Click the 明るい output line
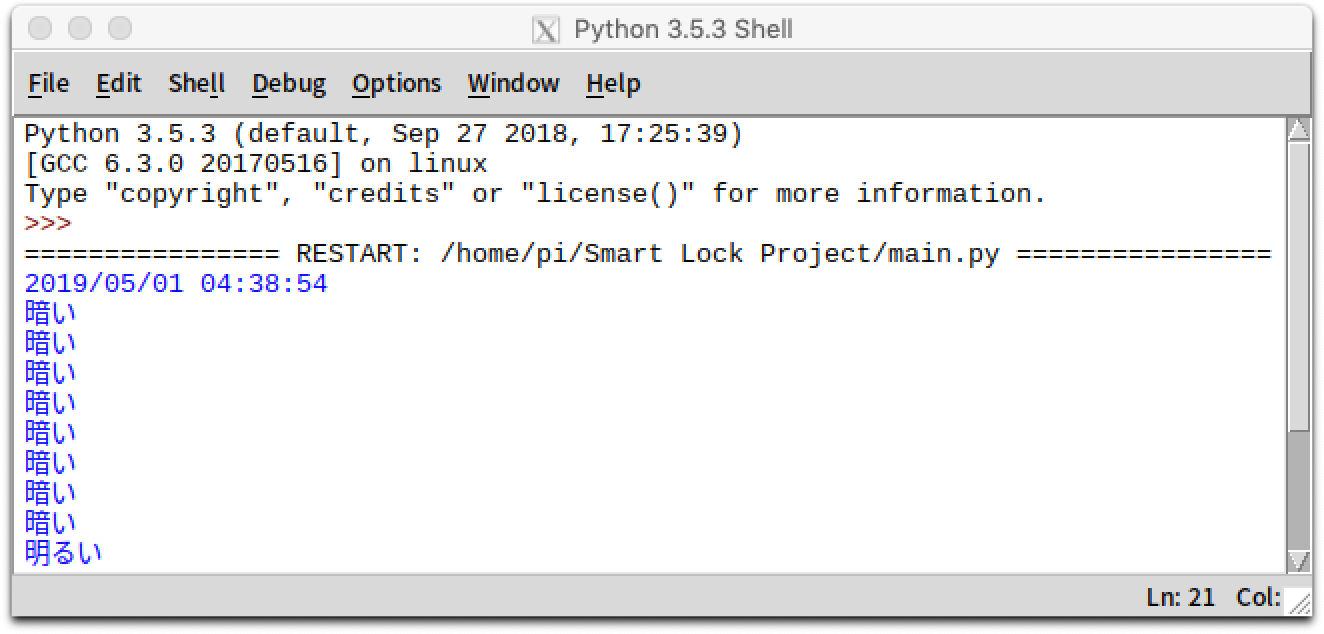This screenshot has height=634, width=1324. tap(63, 553)
